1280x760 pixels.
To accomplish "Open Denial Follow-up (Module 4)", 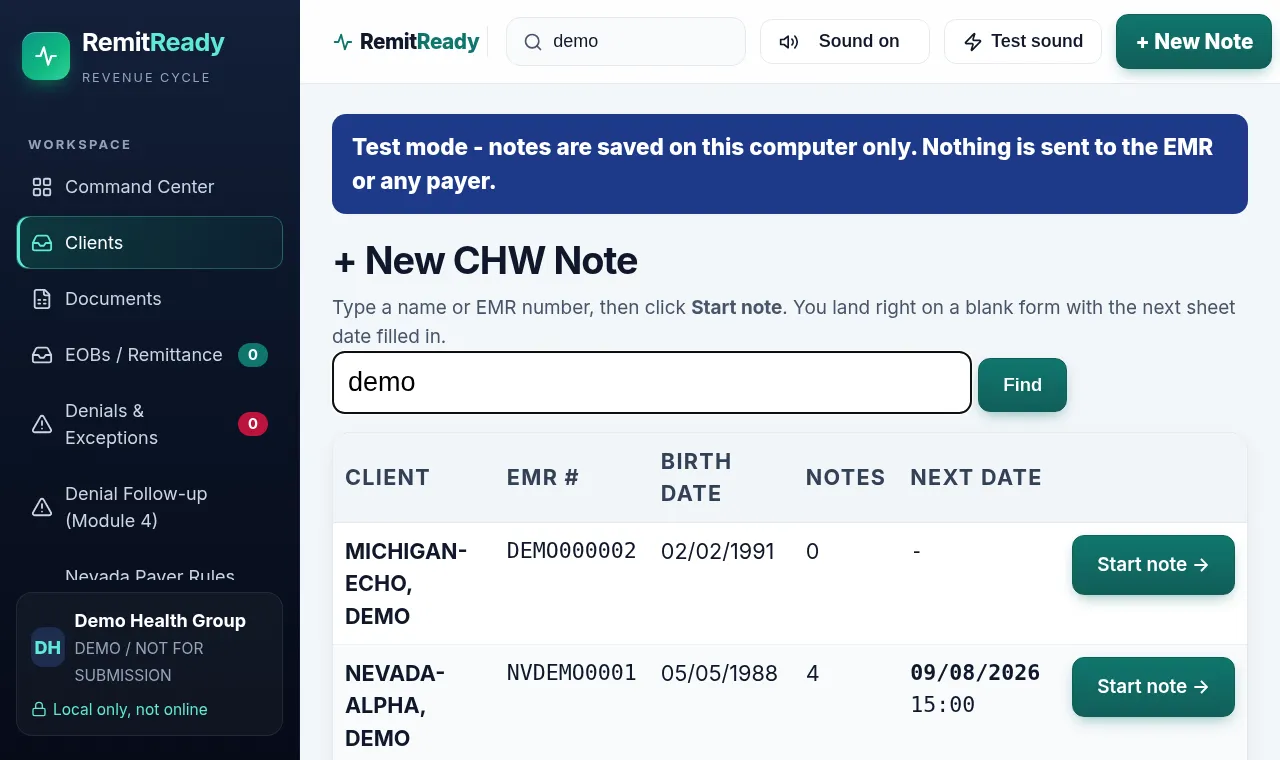I will tap(150, 508).
